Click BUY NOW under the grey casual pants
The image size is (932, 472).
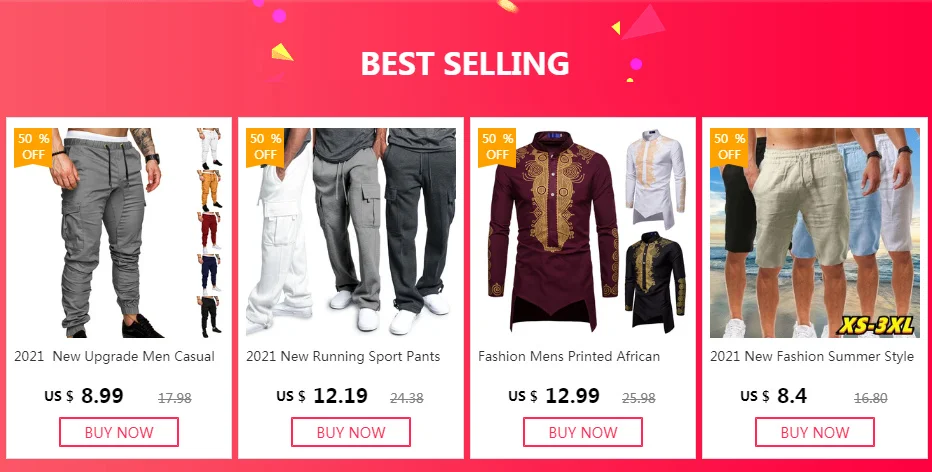(x=119, y=432)
